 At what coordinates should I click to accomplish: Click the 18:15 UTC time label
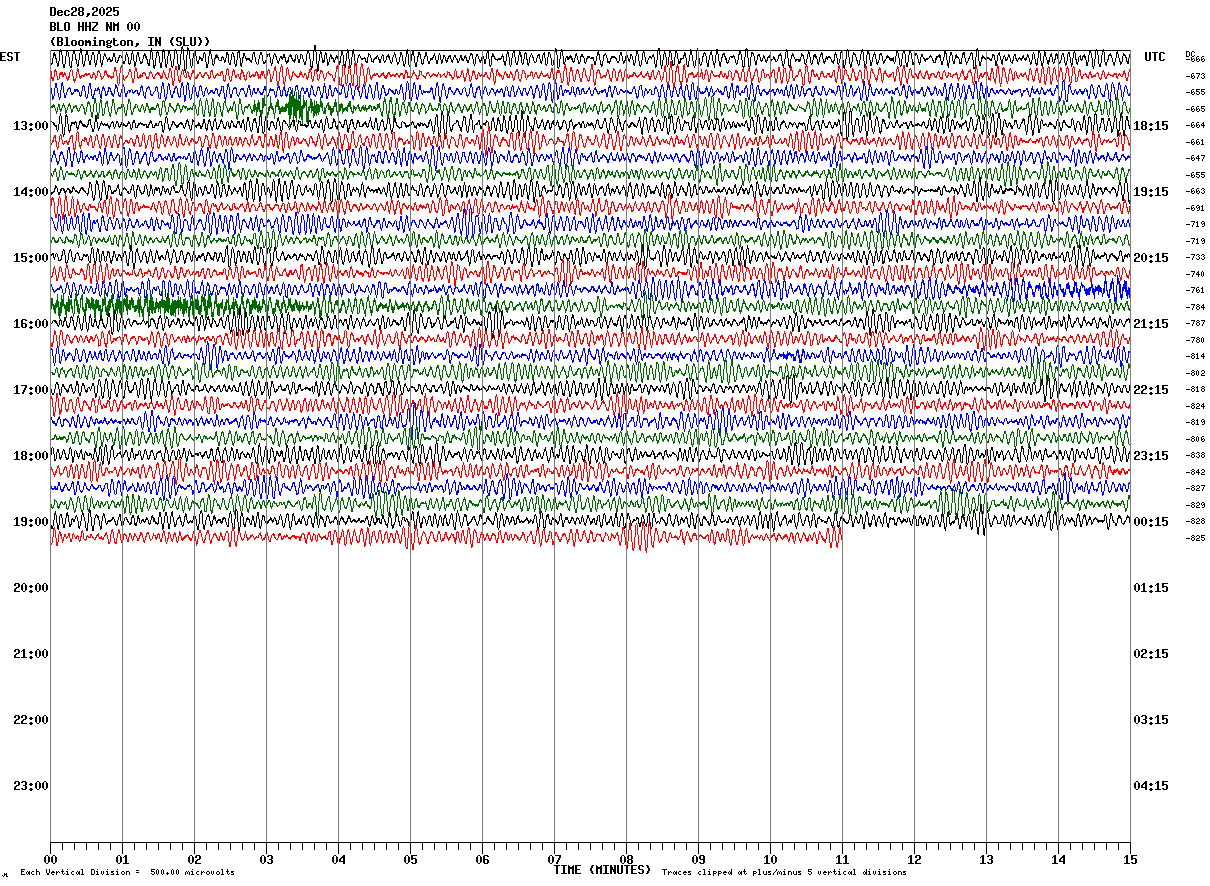[x=1151, y=126]
